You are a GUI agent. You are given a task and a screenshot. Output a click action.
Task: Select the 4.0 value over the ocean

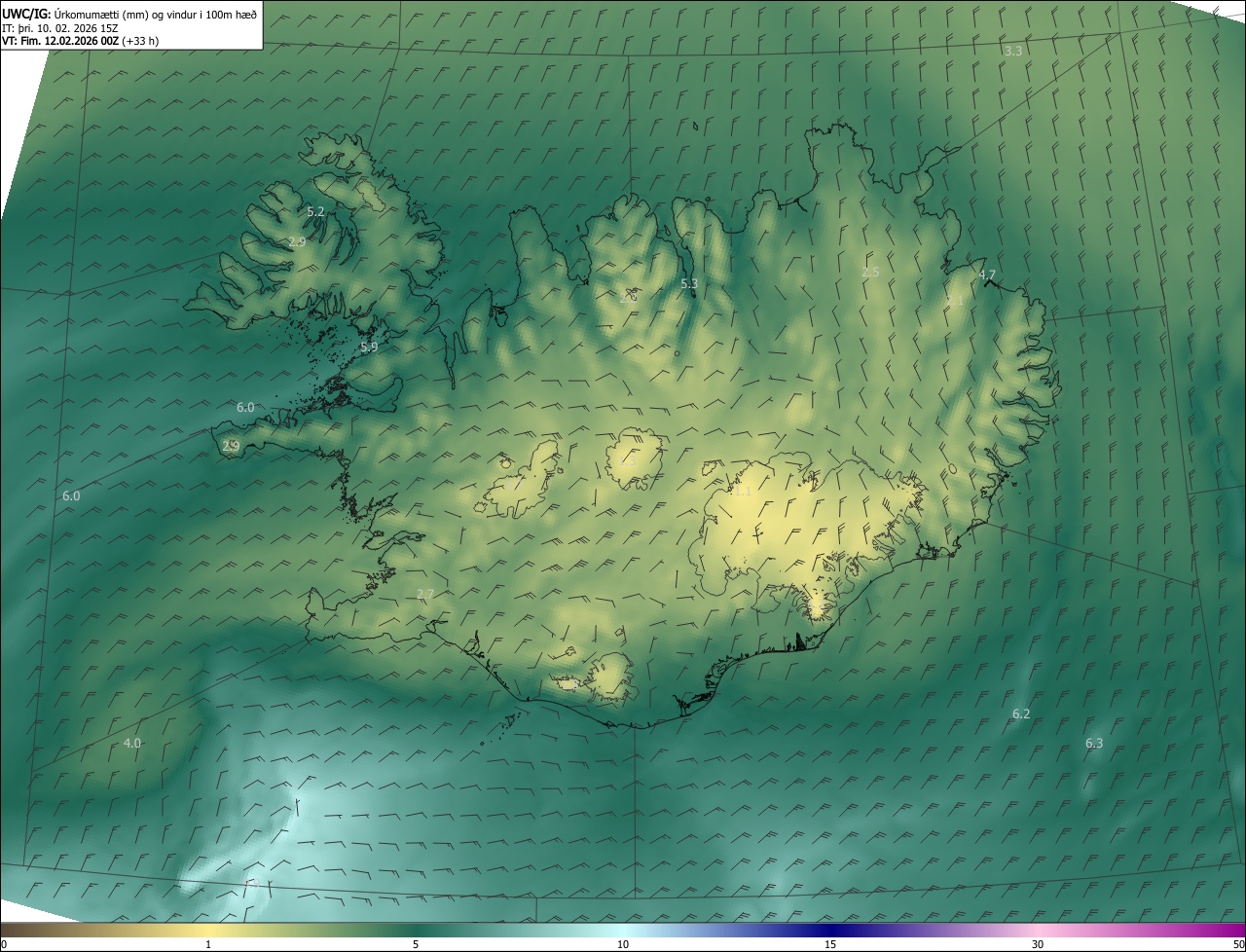(132, 743)
